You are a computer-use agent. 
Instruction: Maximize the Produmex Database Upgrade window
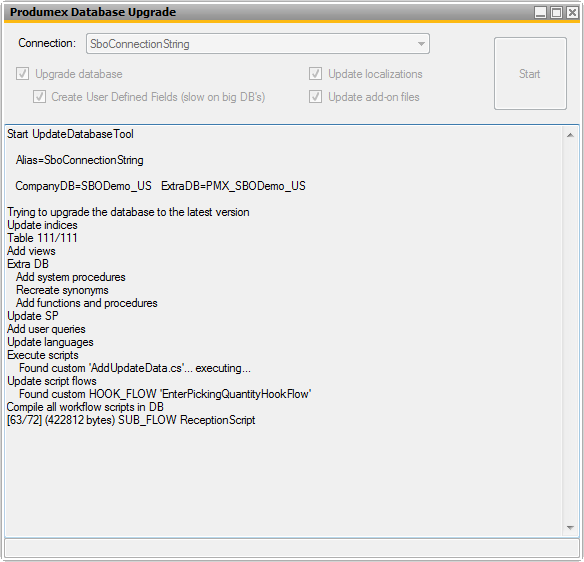(x=556, y=12)
